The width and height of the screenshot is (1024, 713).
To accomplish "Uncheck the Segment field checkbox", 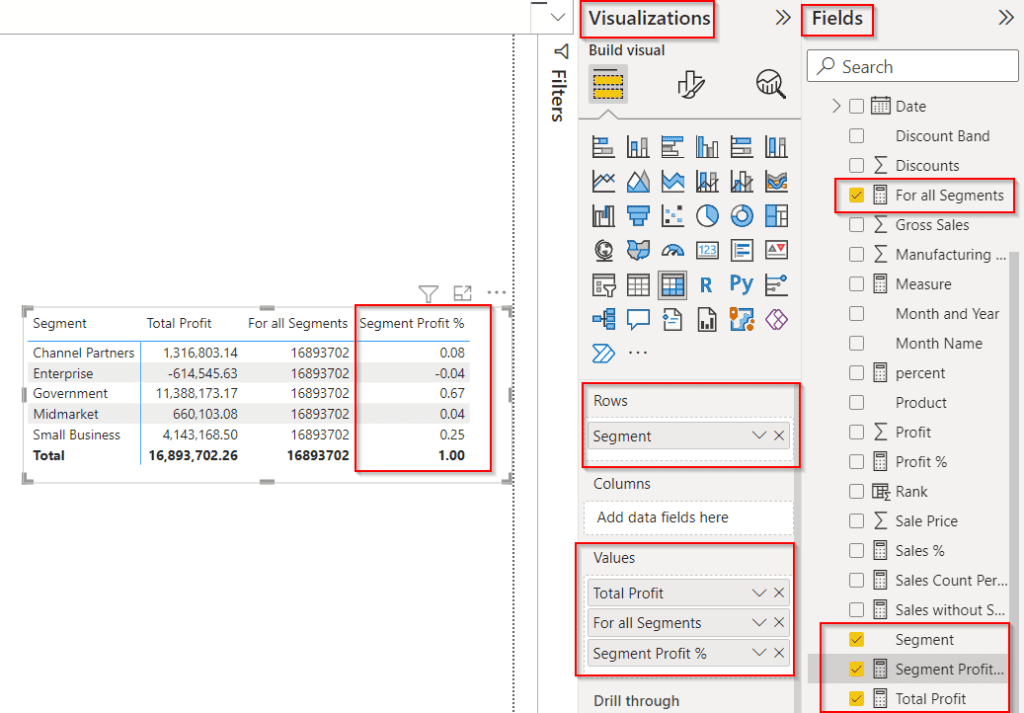I will 856,639.
